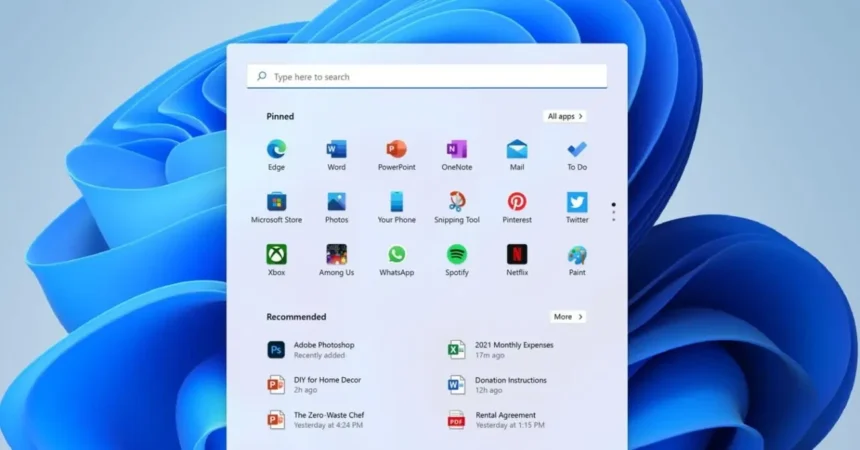Launch Twitter from pinned apps

tap(577, 207)
